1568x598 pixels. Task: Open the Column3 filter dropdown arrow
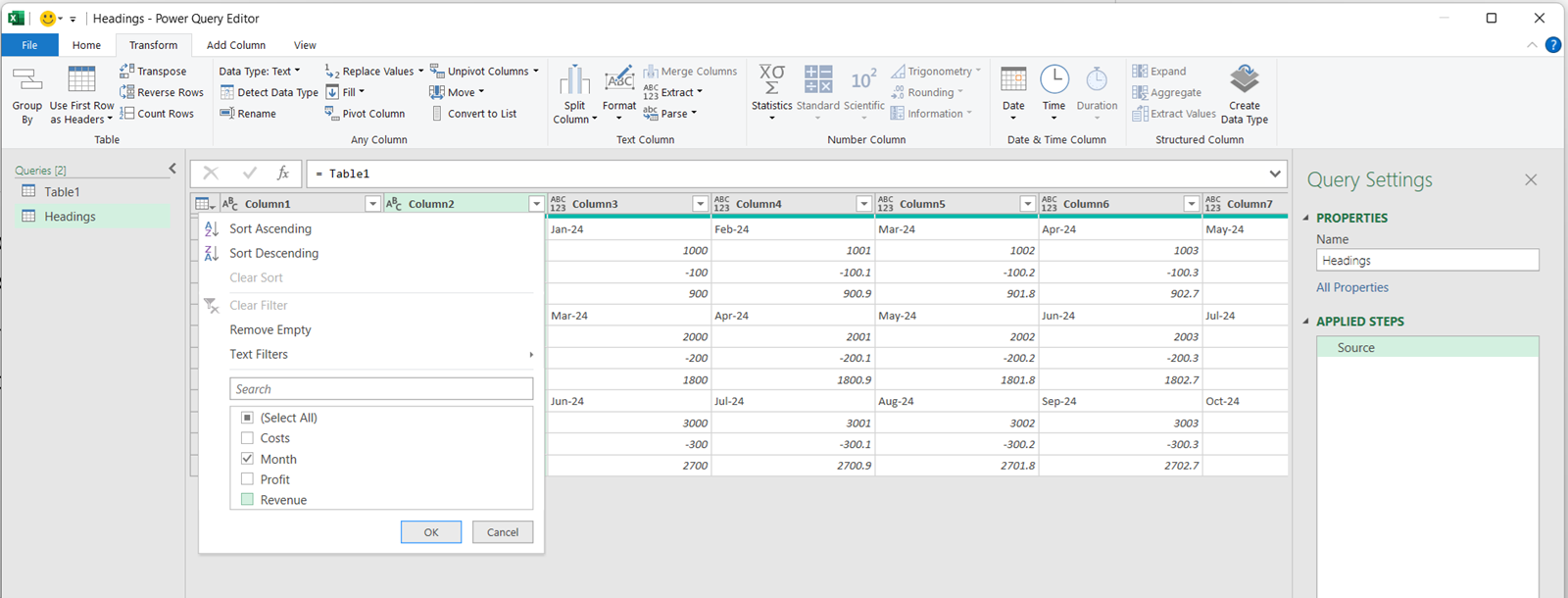(x=700, y=204)
